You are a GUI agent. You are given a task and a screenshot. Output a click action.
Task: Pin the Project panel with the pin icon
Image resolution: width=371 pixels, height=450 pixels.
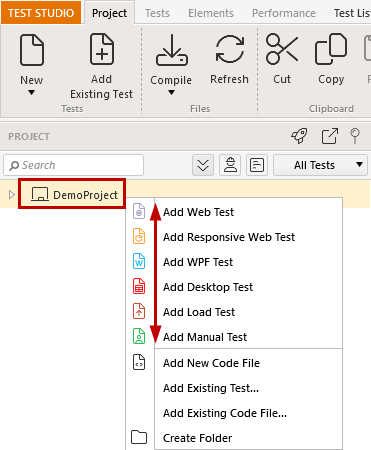pyautogui.click(x=355, y=136)
